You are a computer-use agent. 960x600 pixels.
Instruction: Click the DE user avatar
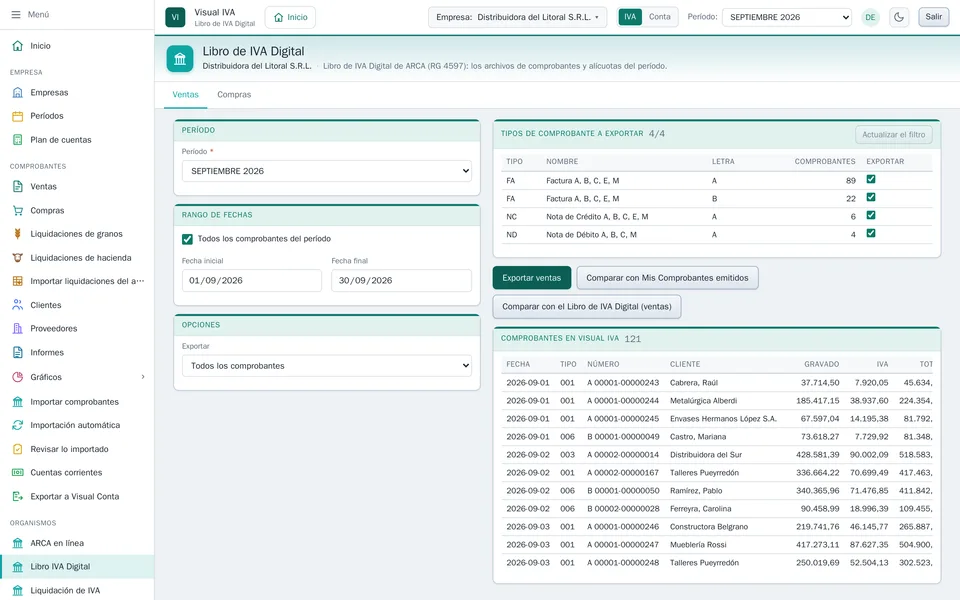pos(870,17)
